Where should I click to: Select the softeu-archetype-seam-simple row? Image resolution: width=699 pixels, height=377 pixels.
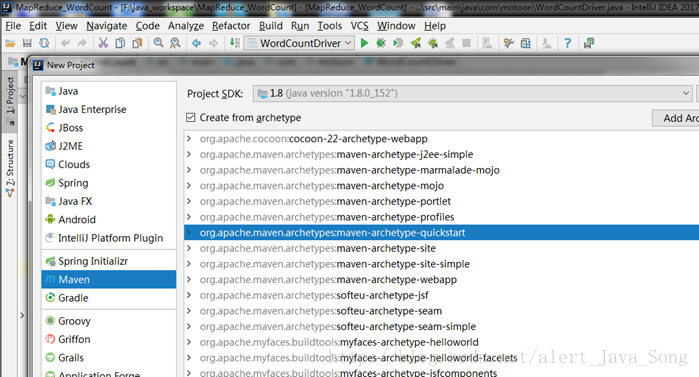point(441,327)
